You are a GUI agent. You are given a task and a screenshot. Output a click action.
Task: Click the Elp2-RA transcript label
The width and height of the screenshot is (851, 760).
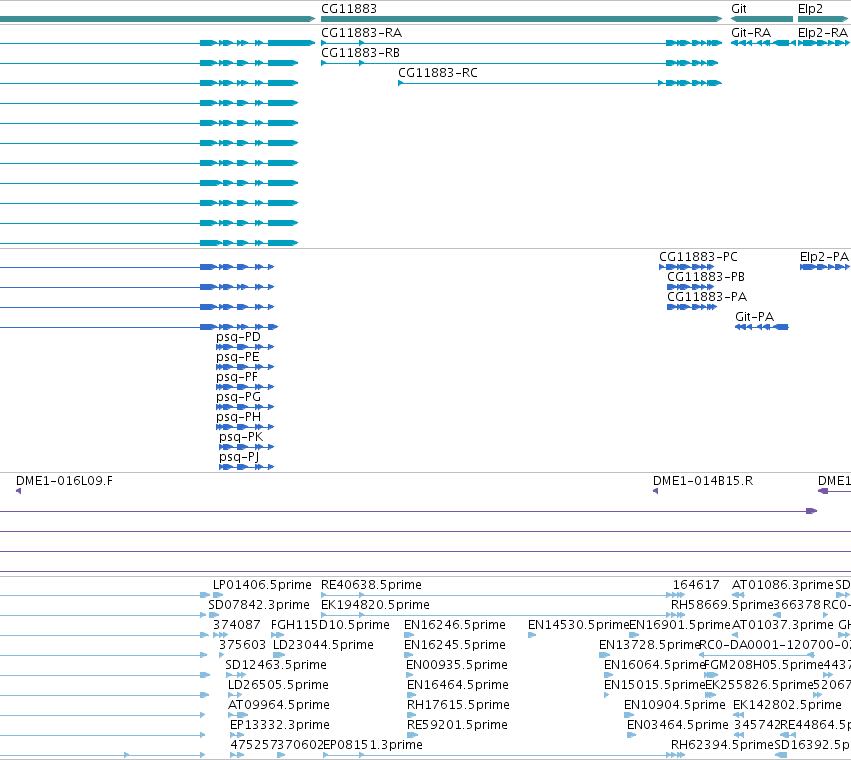[822, 33]
